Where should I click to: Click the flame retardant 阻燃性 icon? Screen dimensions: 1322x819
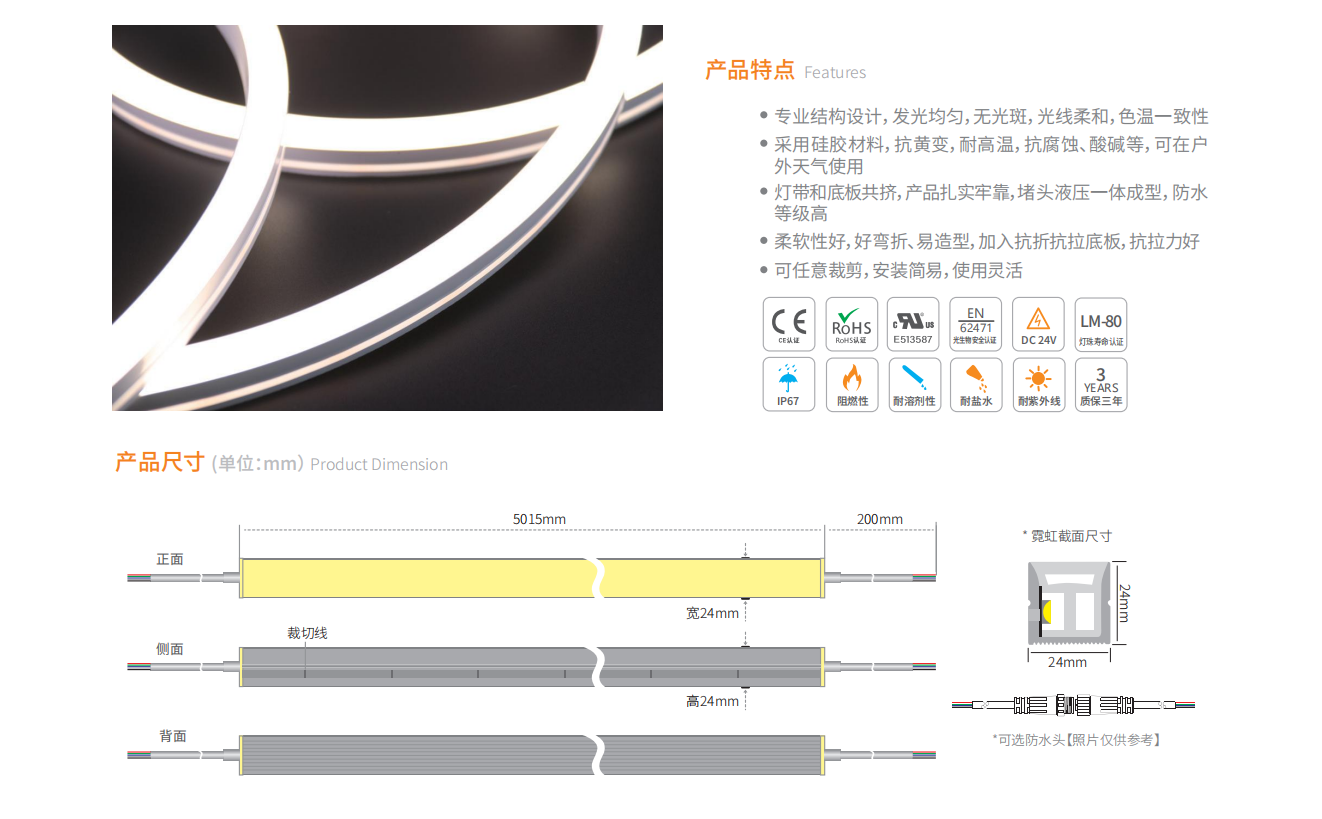[x=852, y=385]
